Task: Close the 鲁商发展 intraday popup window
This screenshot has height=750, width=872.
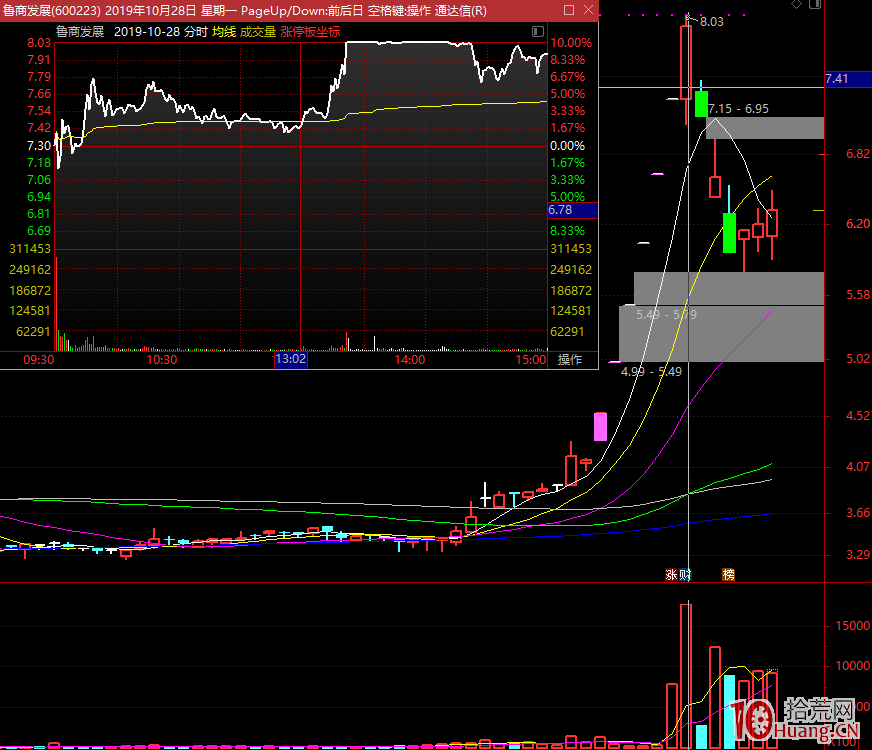Action: click(x=588, y=10)
